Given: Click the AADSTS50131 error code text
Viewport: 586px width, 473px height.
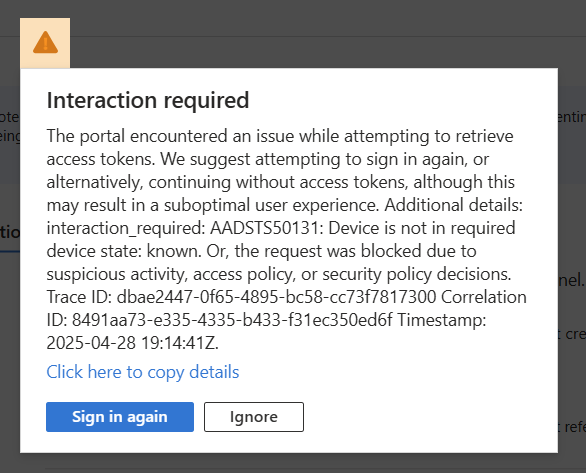Looking at the screenshot, I should pyautogui.click(x=264, y=228).
